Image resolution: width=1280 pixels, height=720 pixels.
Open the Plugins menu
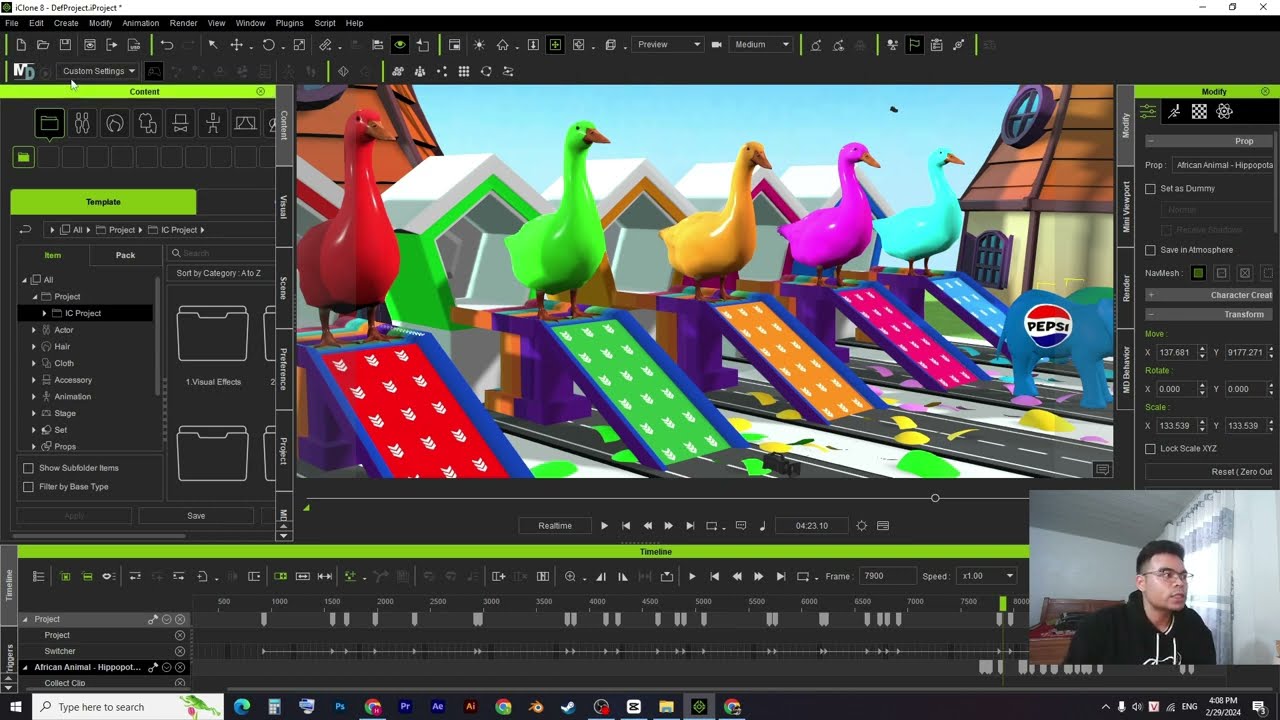coord(289,23)
